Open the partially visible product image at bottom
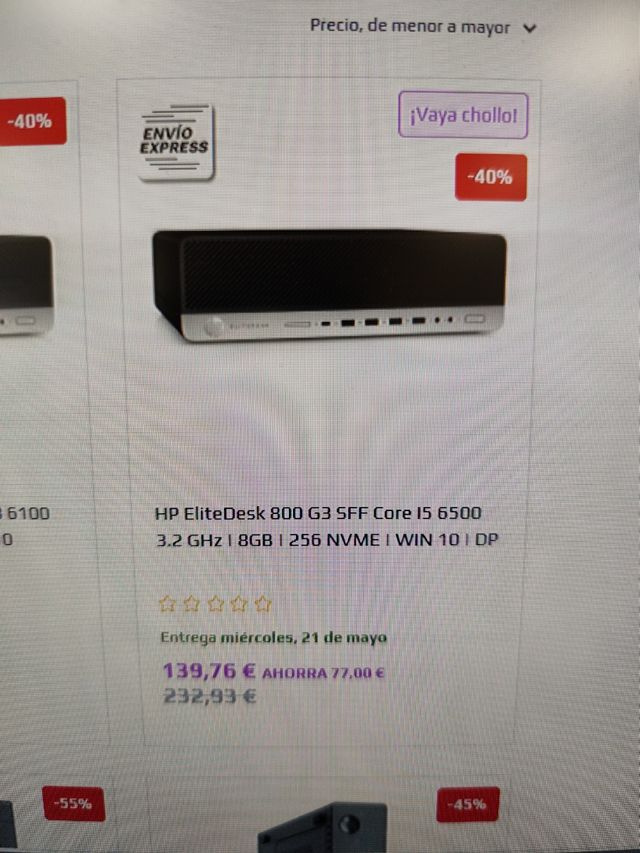 tap(322, 827)
